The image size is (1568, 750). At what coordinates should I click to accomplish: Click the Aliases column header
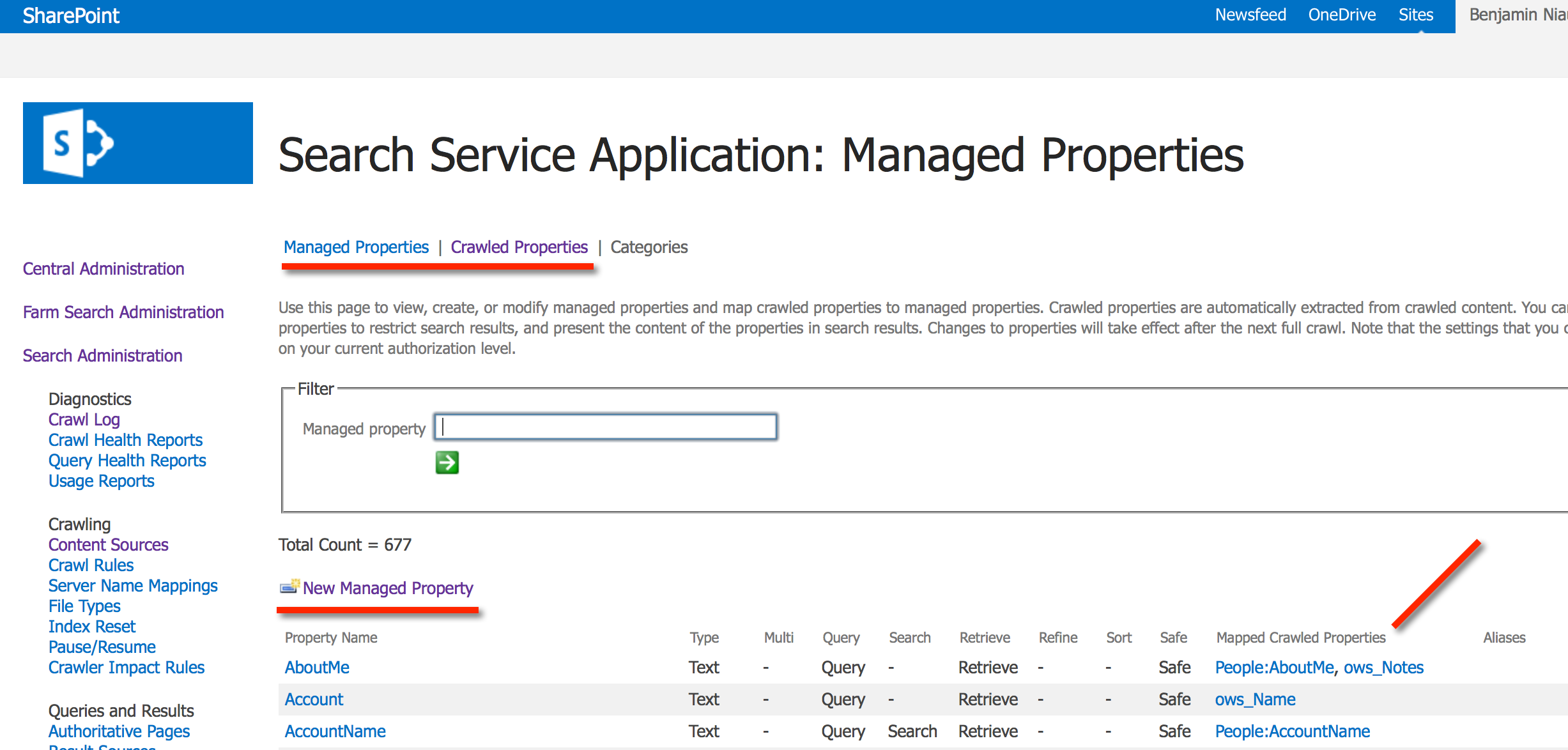click(1504, 638)
